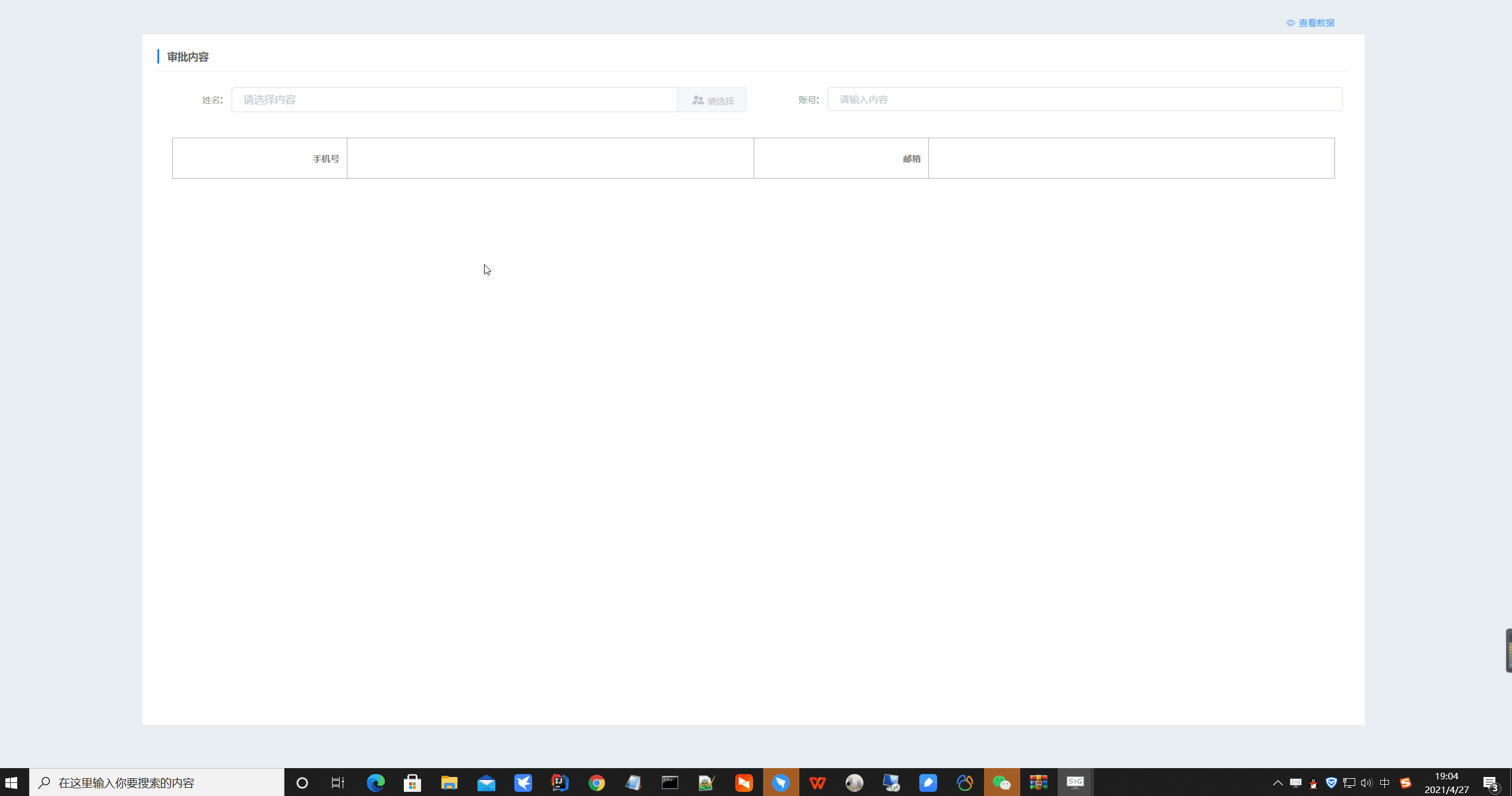Click the 邮箱 table value cell
1512x796 pixels.
point(1131,158)
